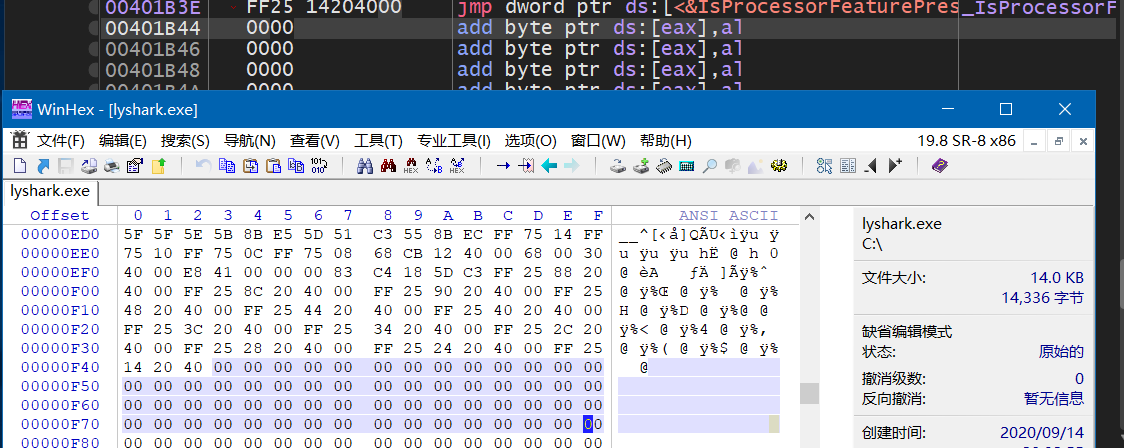This screenshot has height=448, width=1124.
Task: Click the yellow gear options icon
Action: click(x=778, y=166)
